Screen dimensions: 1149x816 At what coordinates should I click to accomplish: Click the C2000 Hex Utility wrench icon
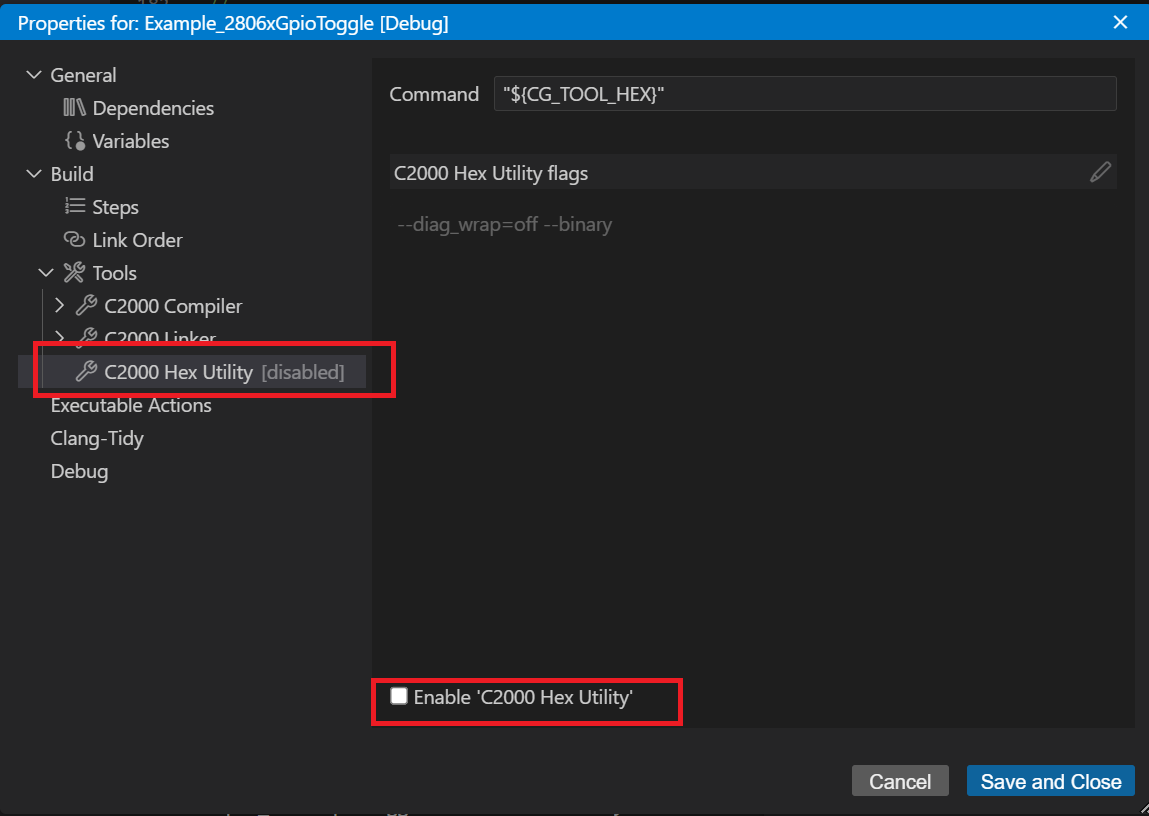(86, 371)
